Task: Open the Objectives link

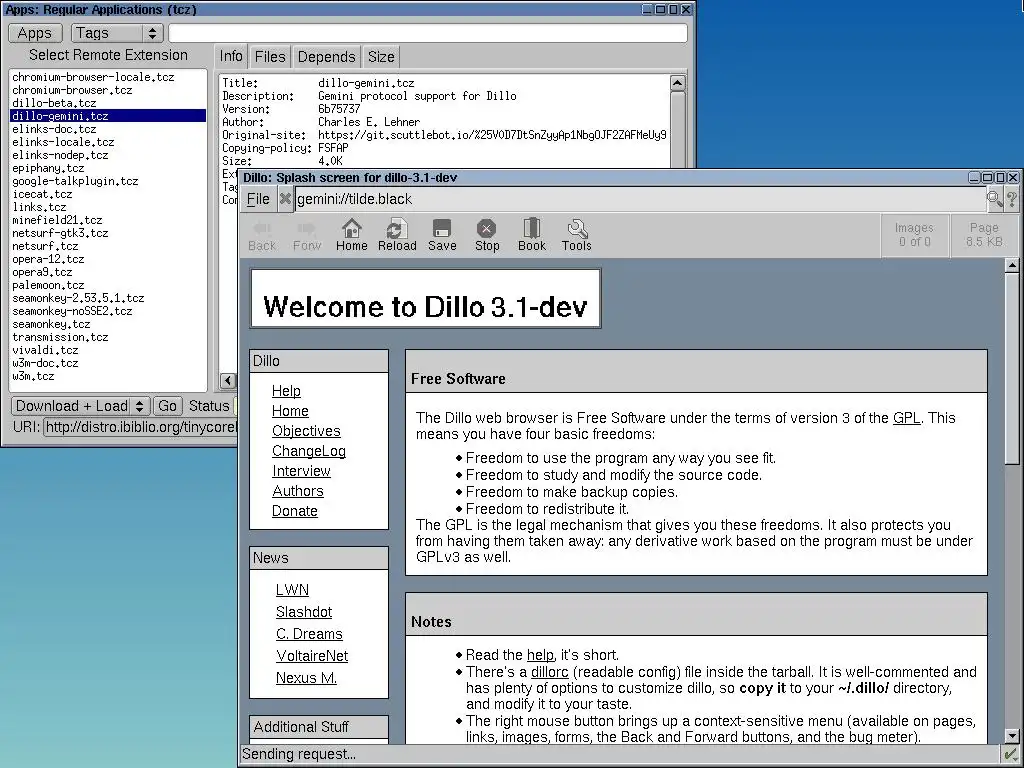Action: pos(306,431)
